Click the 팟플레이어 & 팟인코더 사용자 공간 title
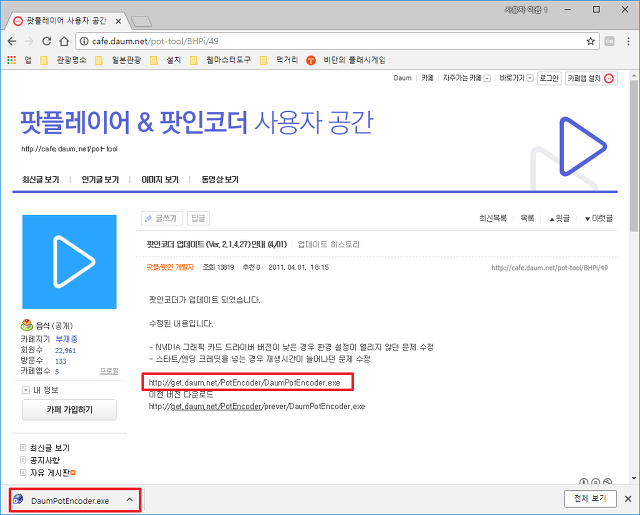Viewport: 640px width, 515px height. (197, 122)
